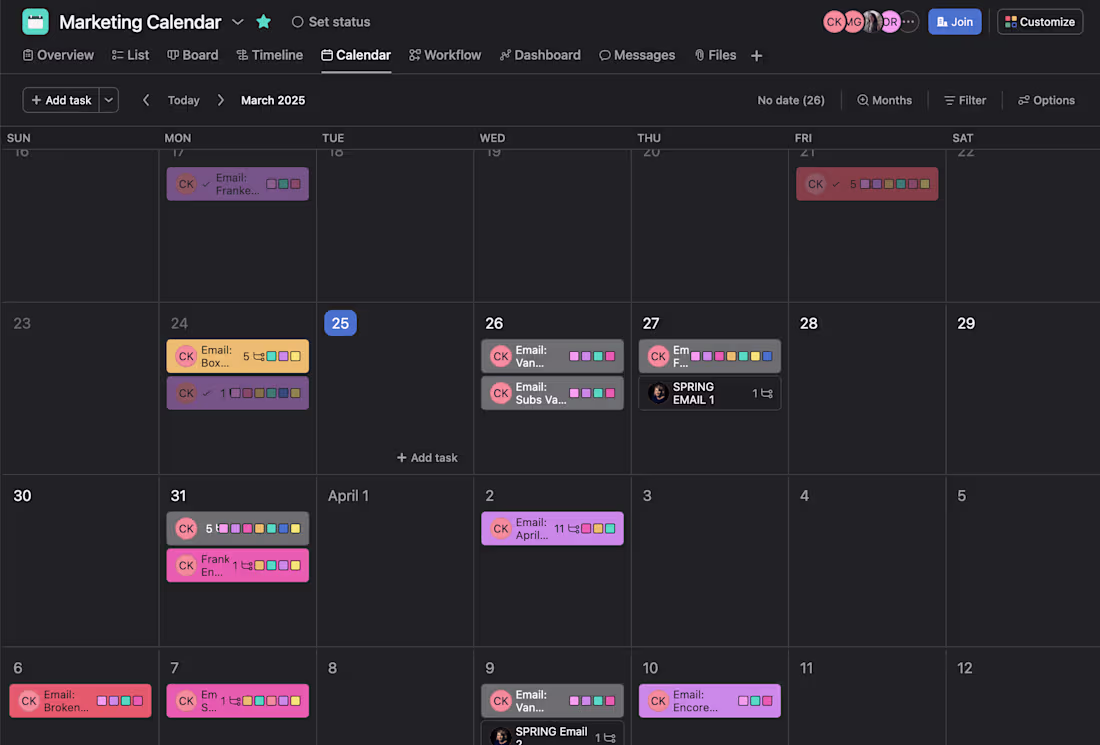Toggle the favorite star for Marketing Calendar
This screenshot has width=1100, height=745.
264,22
